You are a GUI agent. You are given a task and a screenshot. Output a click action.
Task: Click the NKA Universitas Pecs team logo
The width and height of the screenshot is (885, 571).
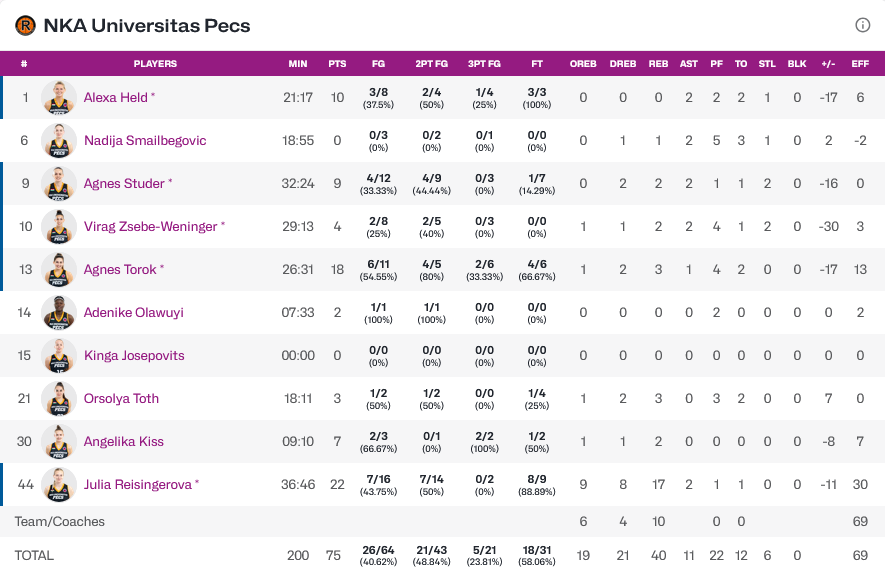pyautogui.click(x=25, y=26)
